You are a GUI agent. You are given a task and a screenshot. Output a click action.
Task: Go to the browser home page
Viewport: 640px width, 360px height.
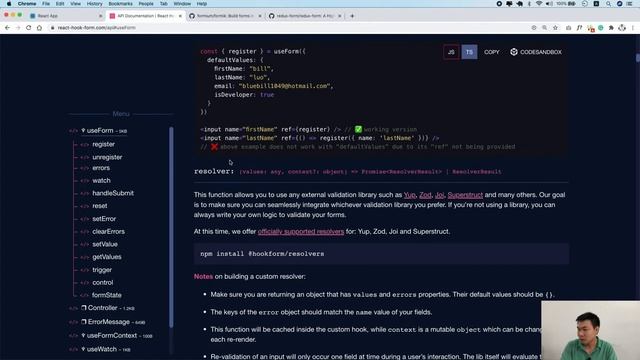click(39, 28)
